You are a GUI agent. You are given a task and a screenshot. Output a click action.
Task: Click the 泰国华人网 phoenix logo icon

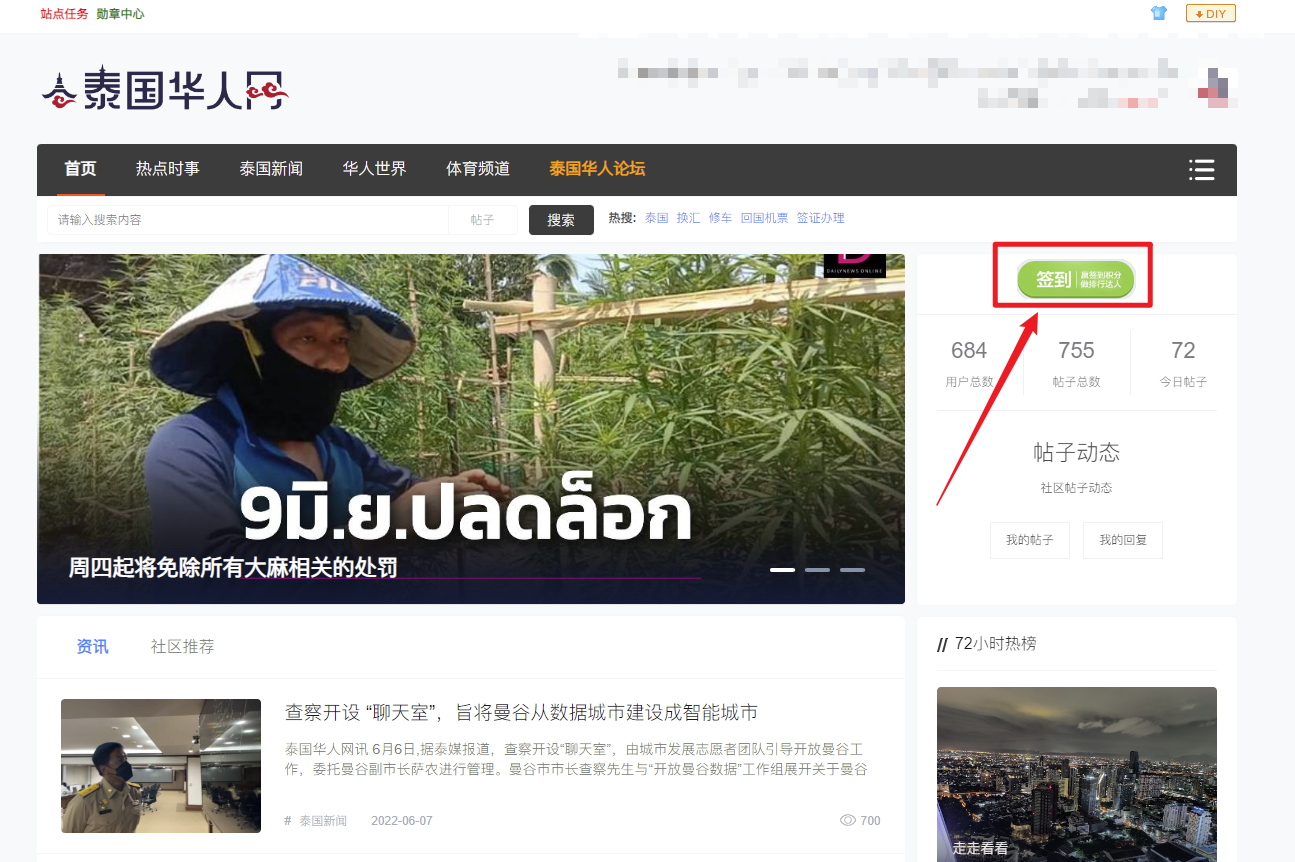(x=62, y=88)
